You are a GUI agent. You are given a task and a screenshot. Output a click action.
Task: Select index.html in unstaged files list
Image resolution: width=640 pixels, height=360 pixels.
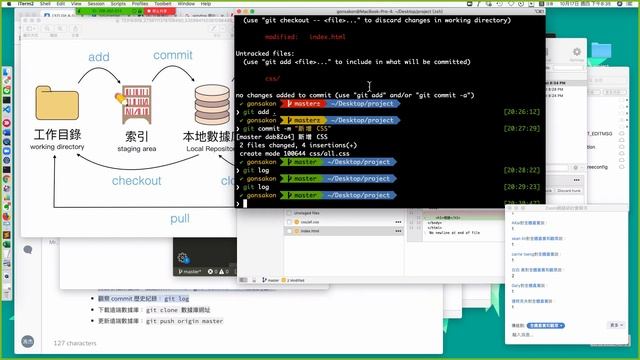pyautogui.click(x=344, y=231)
